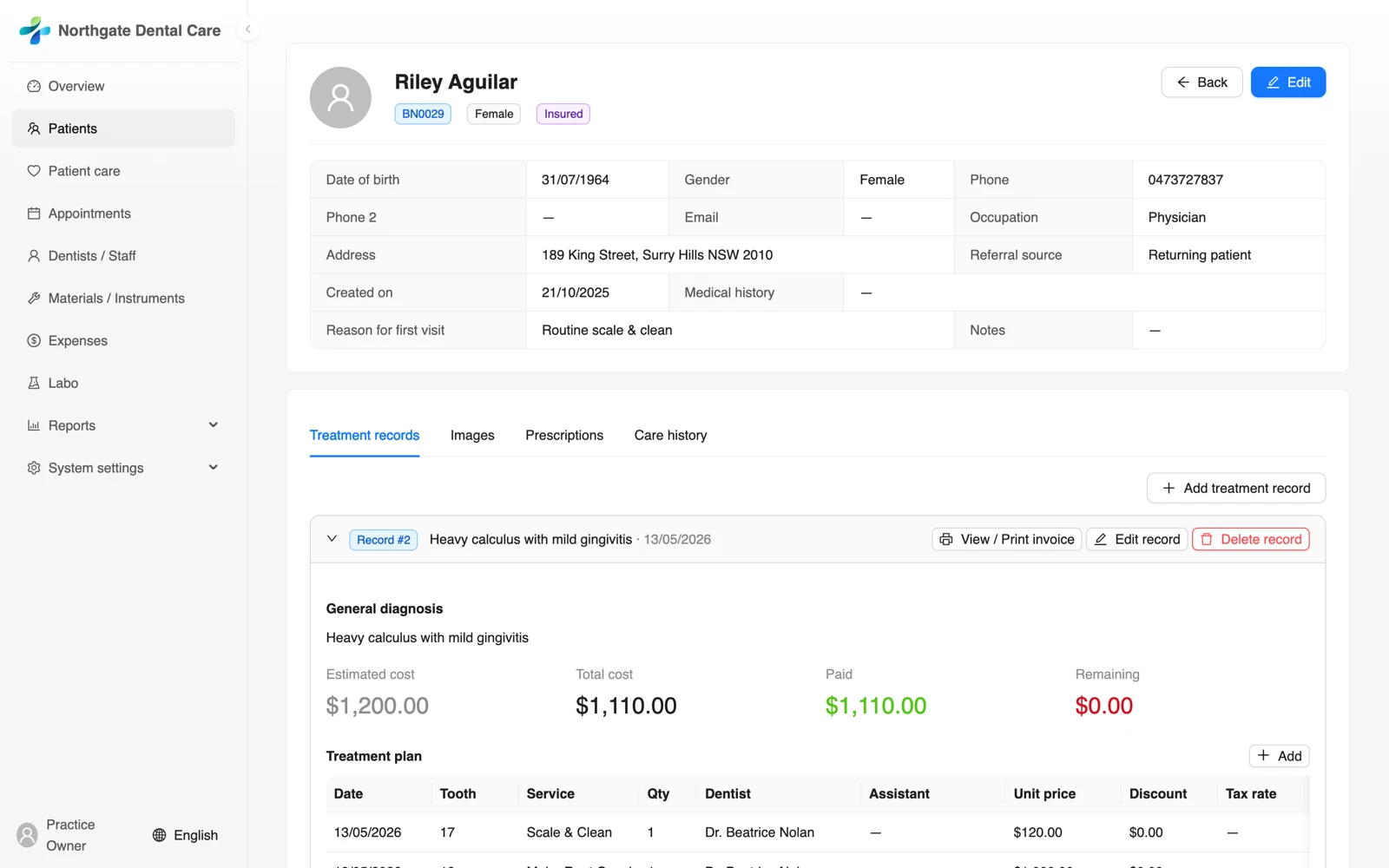Click the Materials / Instruments tool icon
1389x868 pixels.
34,299
